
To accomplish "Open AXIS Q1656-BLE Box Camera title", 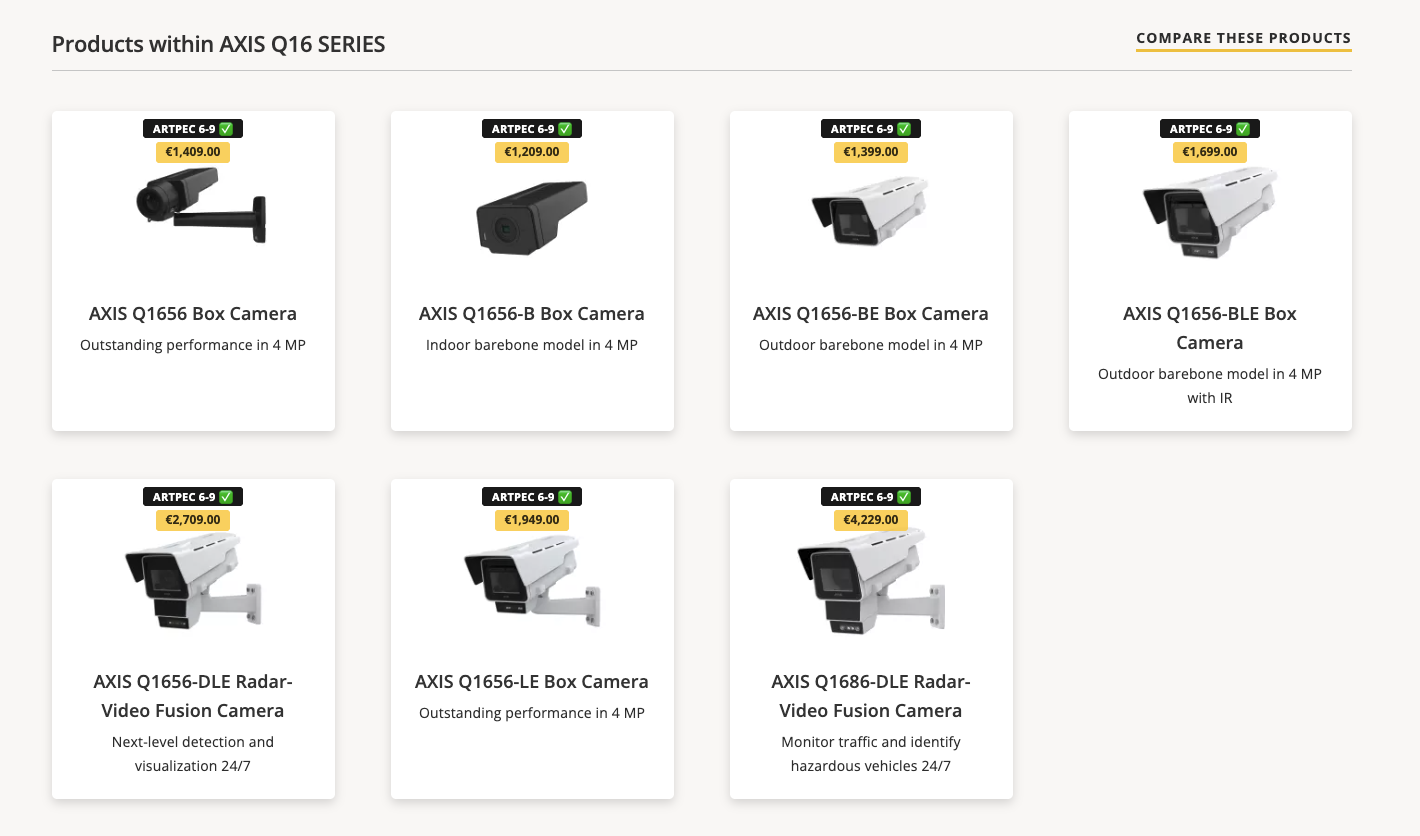I will 1210,328.
